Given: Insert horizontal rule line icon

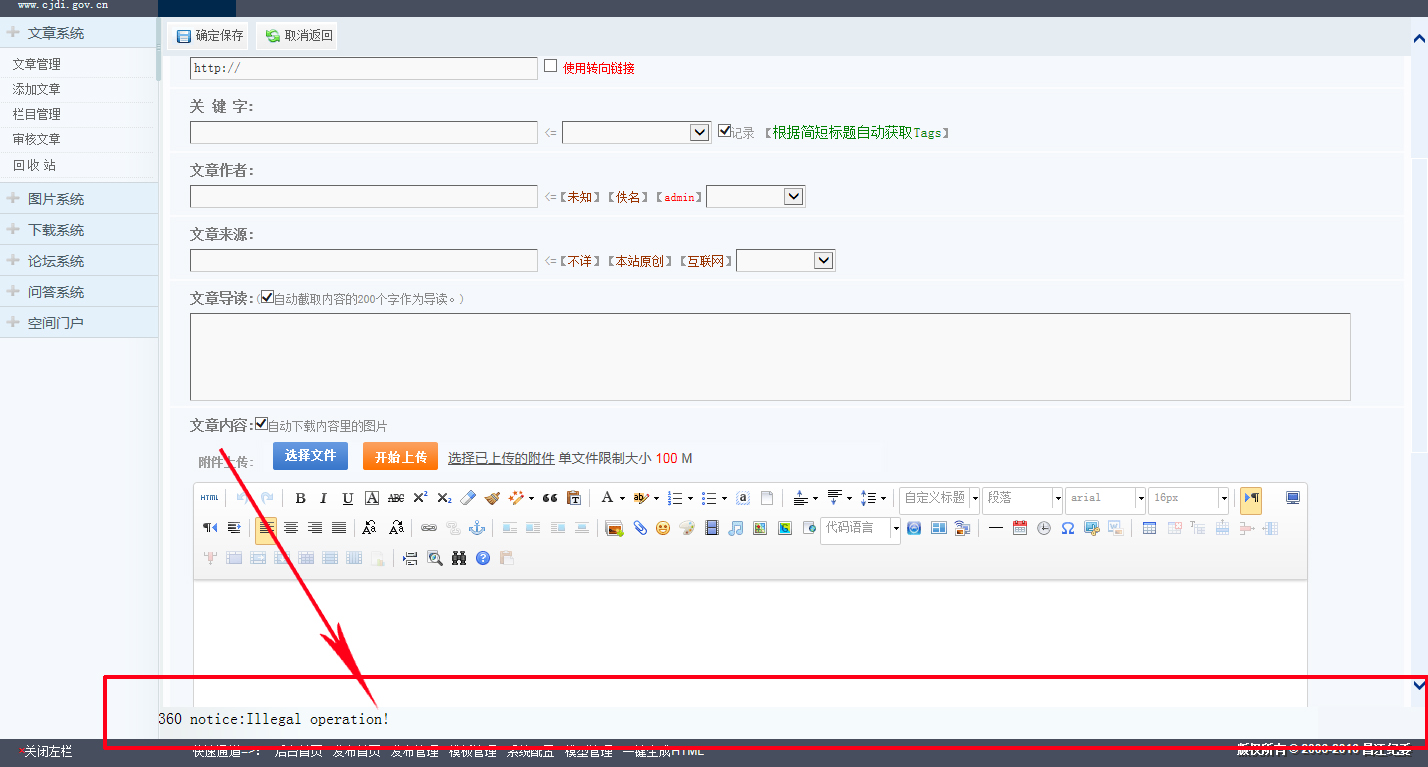Looking at the screenshot, I should click(x=996, y=528).
